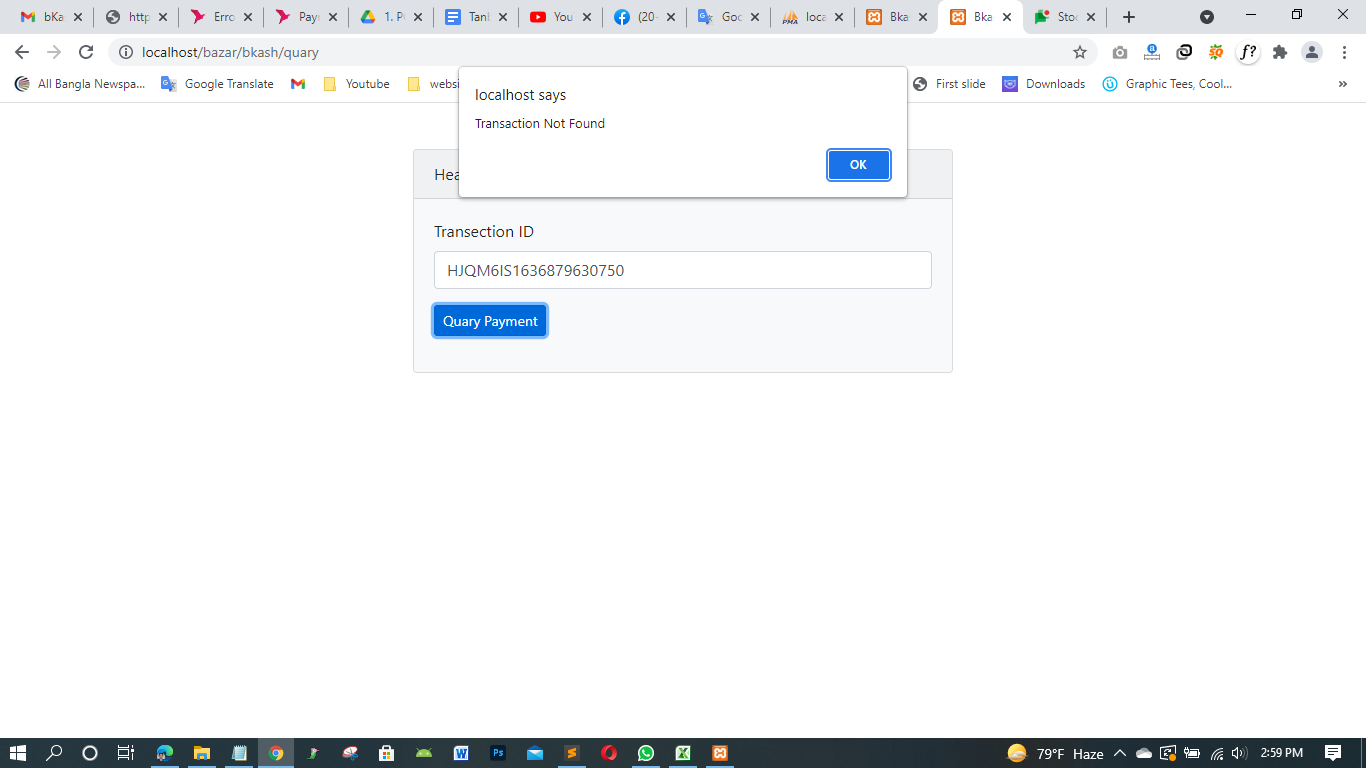This screenshot has height=768, width=1366.
Task: Open WhatsApp from the taskbar
Action: point(646,753)
